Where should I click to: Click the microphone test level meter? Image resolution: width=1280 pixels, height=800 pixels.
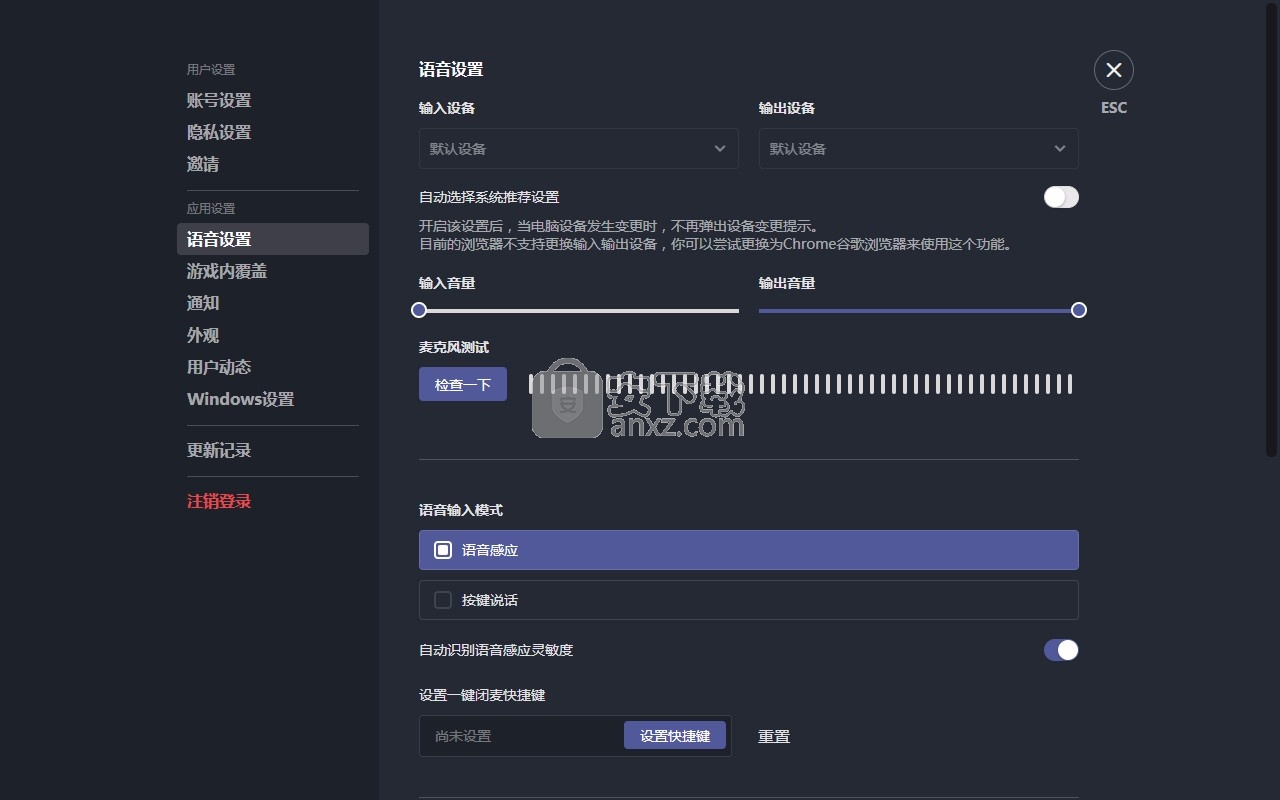[x=800, y=384]
